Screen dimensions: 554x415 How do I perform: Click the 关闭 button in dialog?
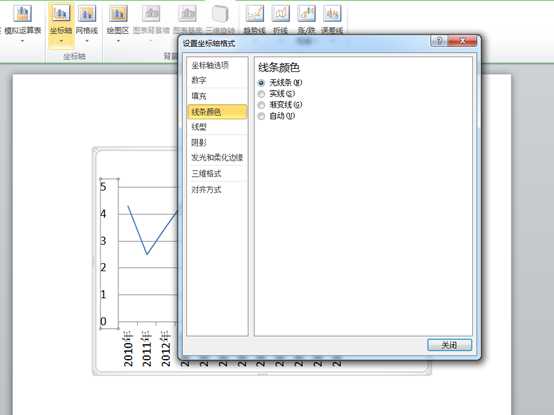(x=449, y=345)
